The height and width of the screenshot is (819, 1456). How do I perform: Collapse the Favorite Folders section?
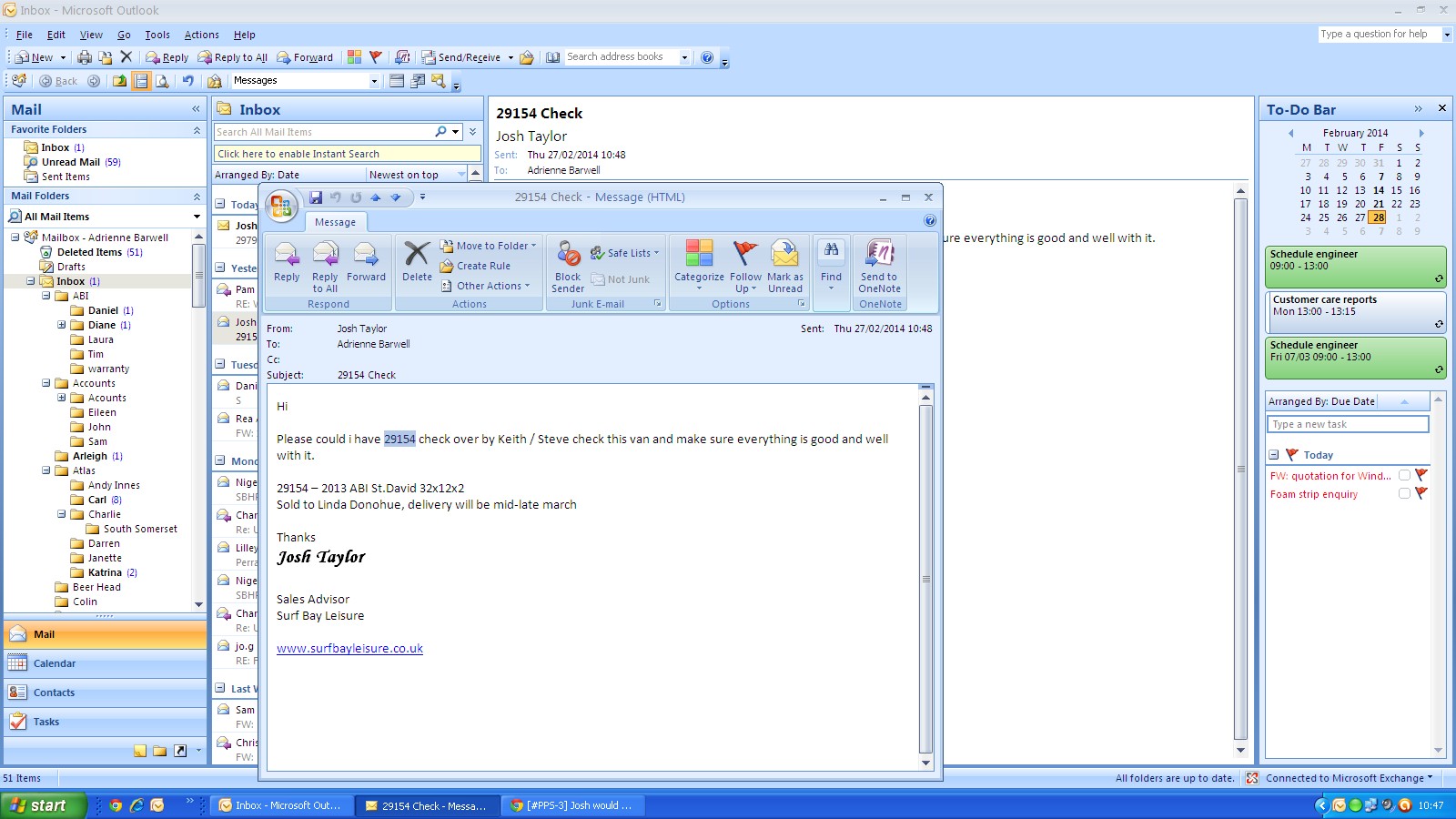point(197,130)
